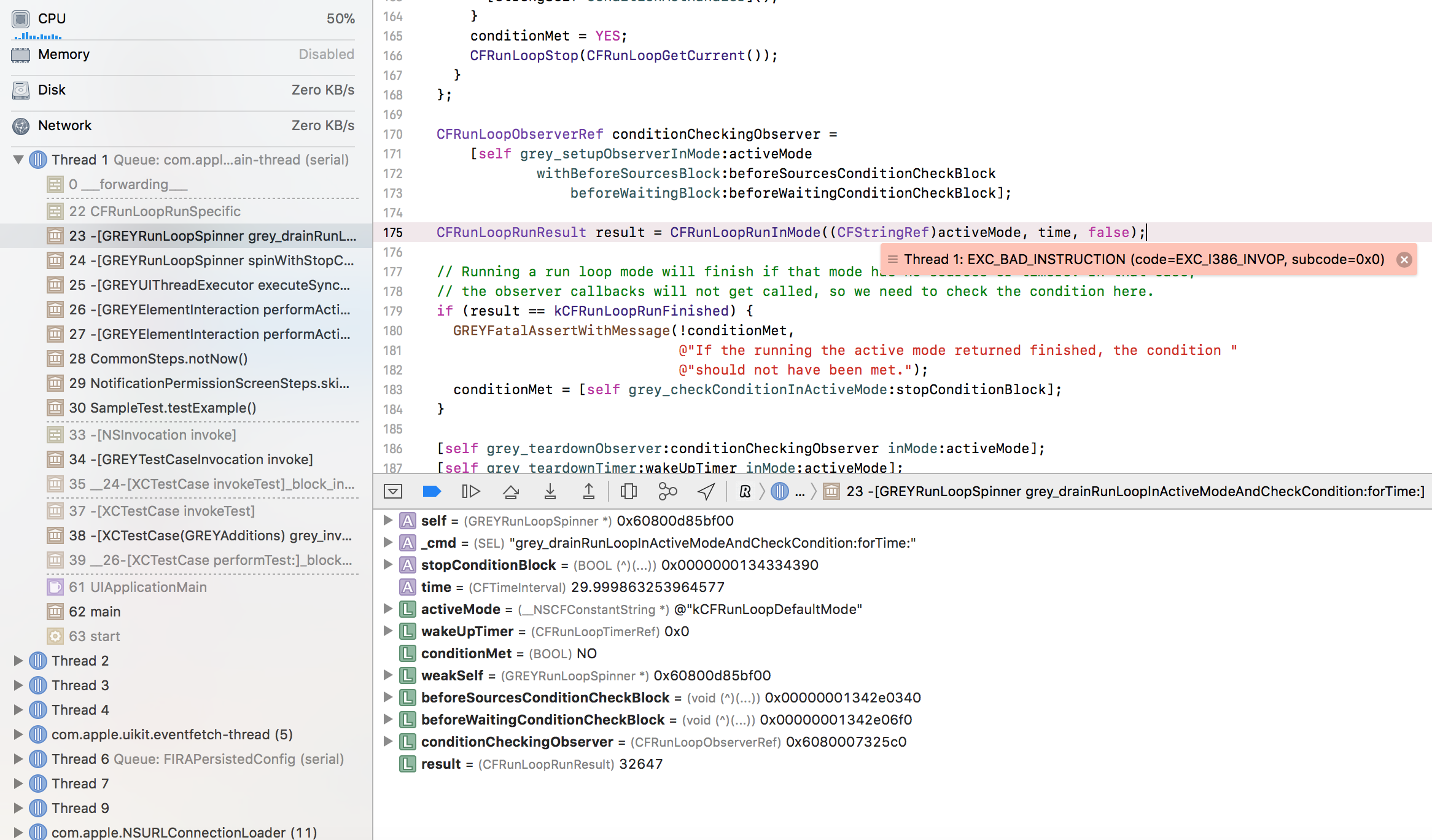Screen dimensions: 1432x840
Task: Select frame 34 GREYTestCaseInvocation invoke
Action: 186,459
